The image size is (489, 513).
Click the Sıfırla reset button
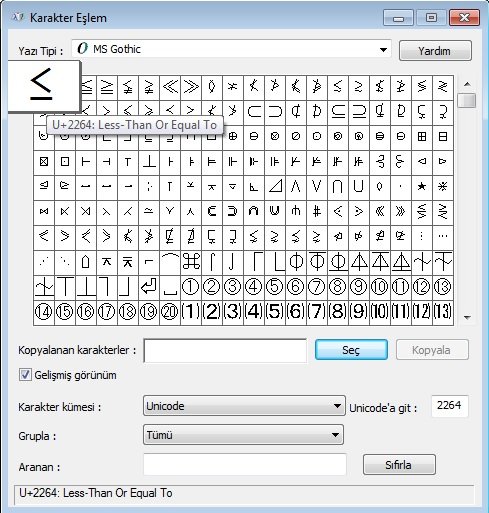click(x=399, y=464)
